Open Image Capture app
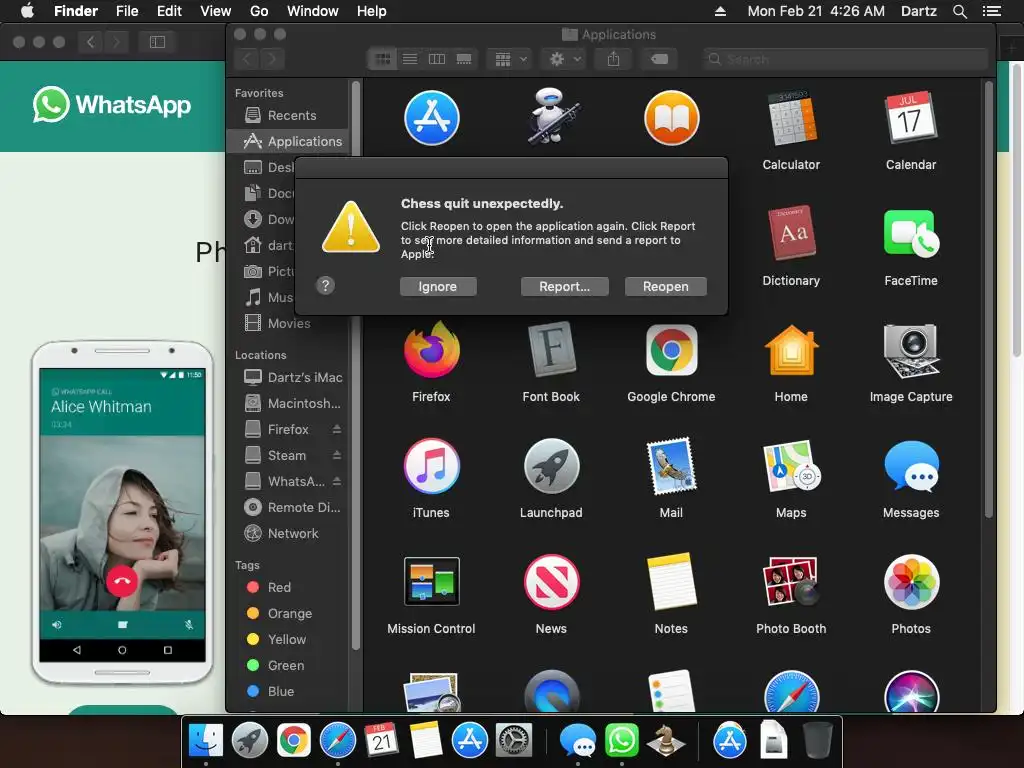This screenshot has height=768, width=1024. [911, 350]
